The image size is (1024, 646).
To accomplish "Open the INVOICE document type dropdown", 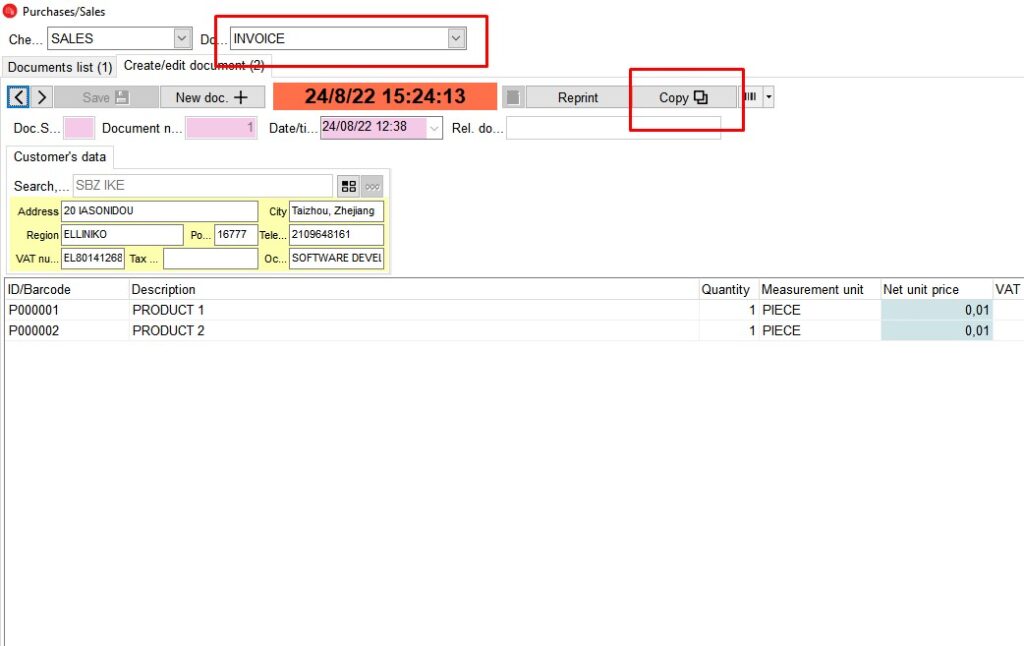I will tap(456, 39).
